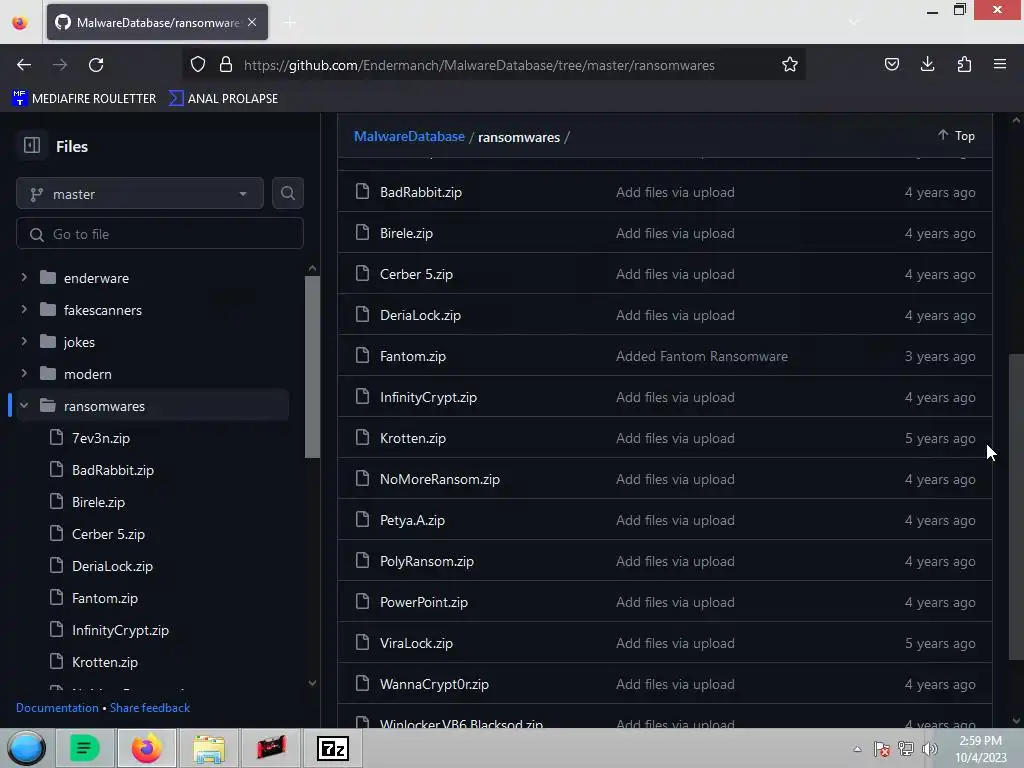Open the Pocket save icon
The height and width of the screenshot is (768, 1024).
(891, 64)
